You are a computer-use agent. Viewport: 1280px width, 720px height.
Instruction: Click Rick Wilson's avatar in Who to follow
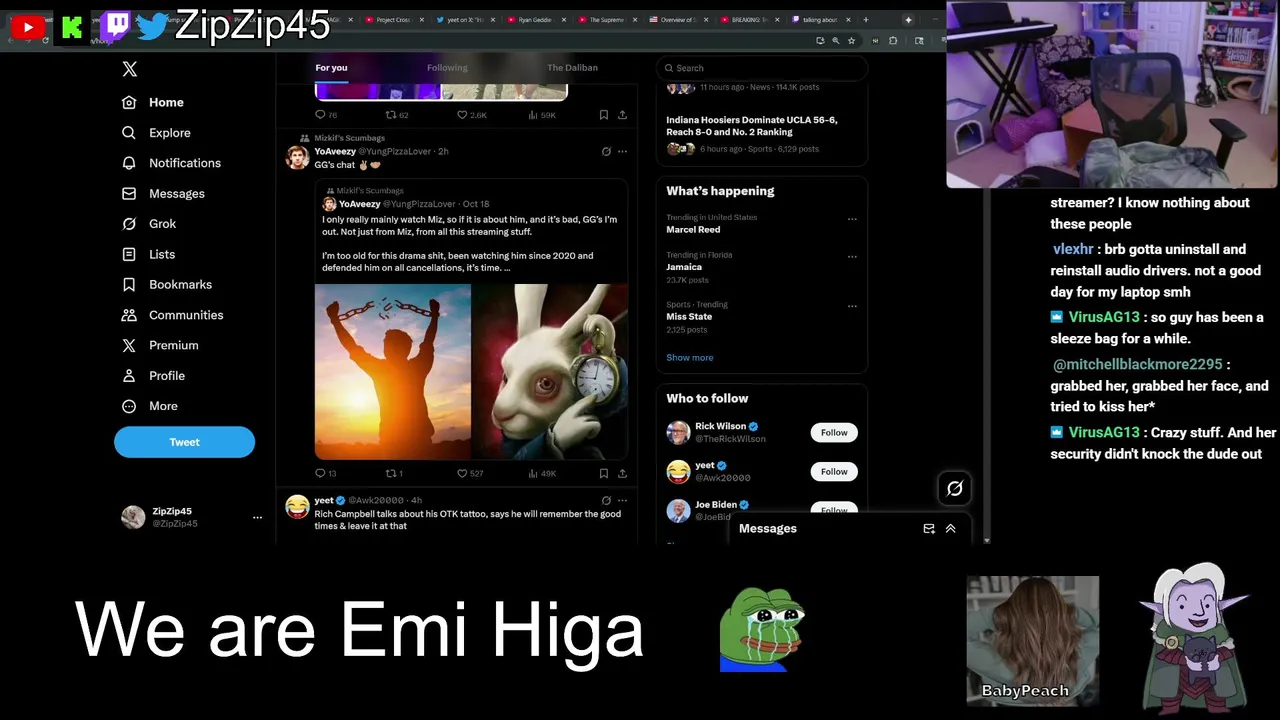pos(678,433)
